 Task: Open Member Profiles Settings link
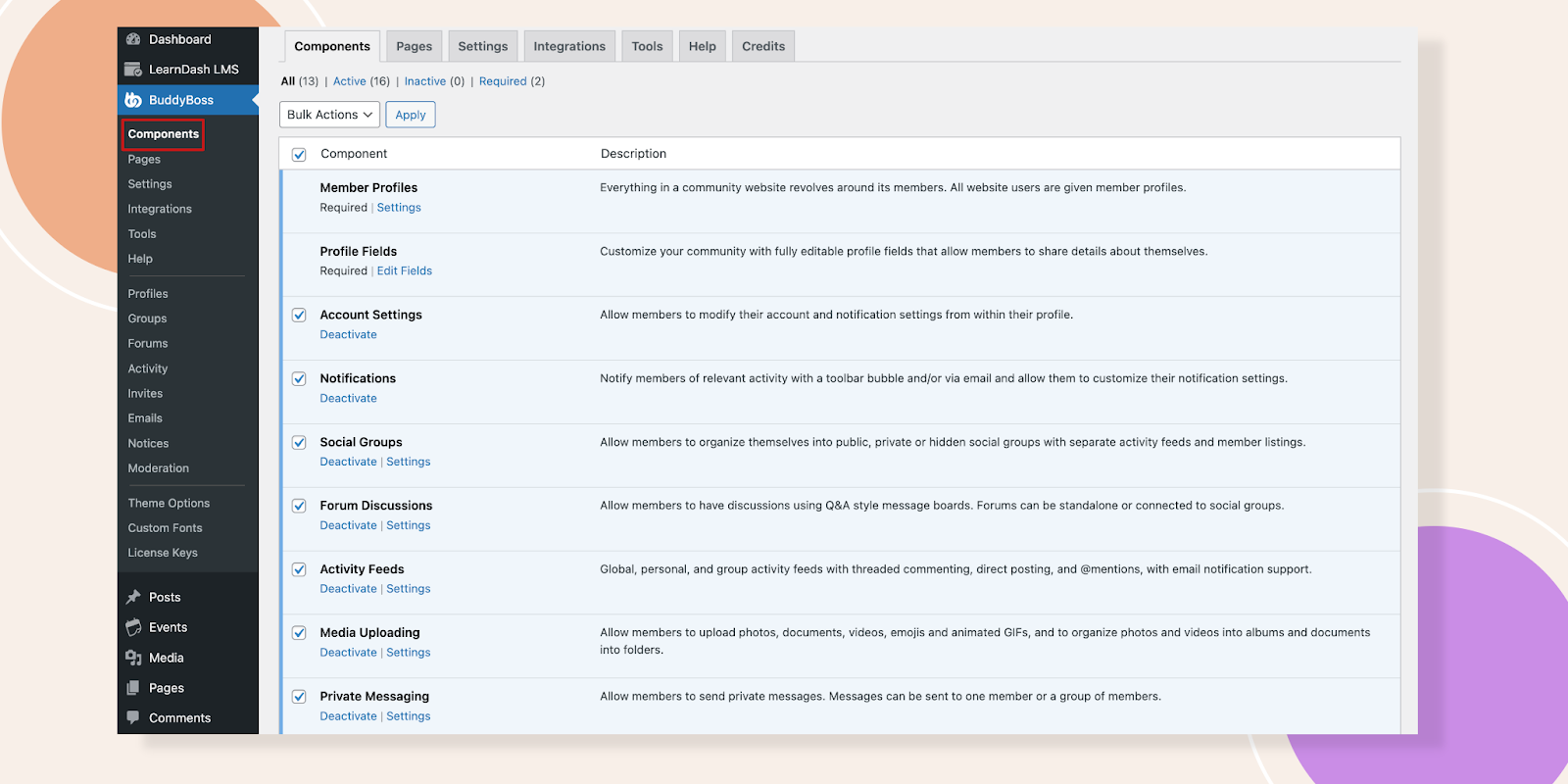pyautogui.click(x=399, y=208)
